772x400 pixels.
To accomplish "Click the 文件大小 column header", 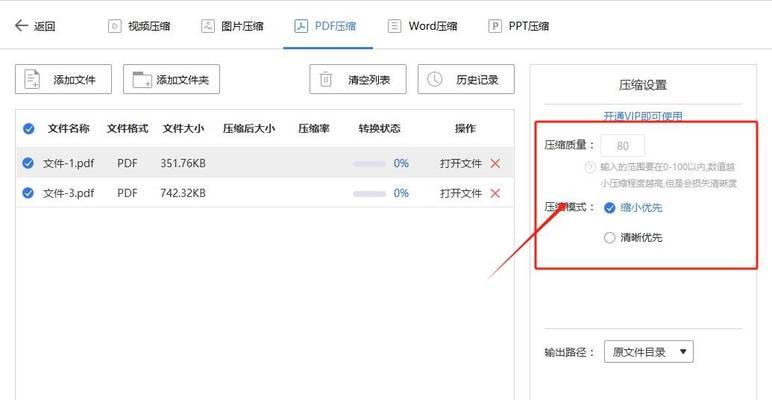I will pos(183,129).
